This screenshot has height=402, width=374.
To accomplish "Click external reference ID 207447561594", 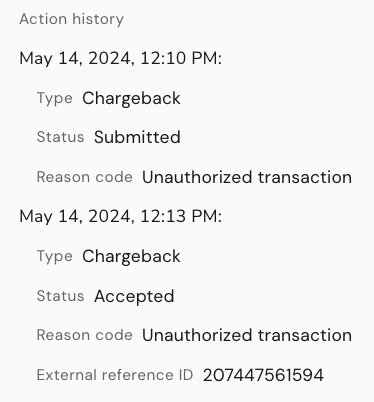I will tap(263, 375).
